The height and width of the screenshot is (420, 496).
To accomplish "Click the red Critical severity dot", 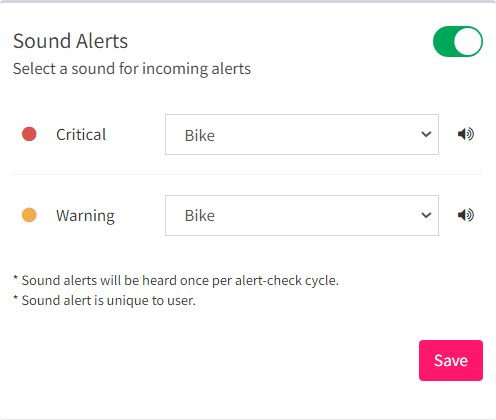I will pyautogui.click(x=29, y=134).
